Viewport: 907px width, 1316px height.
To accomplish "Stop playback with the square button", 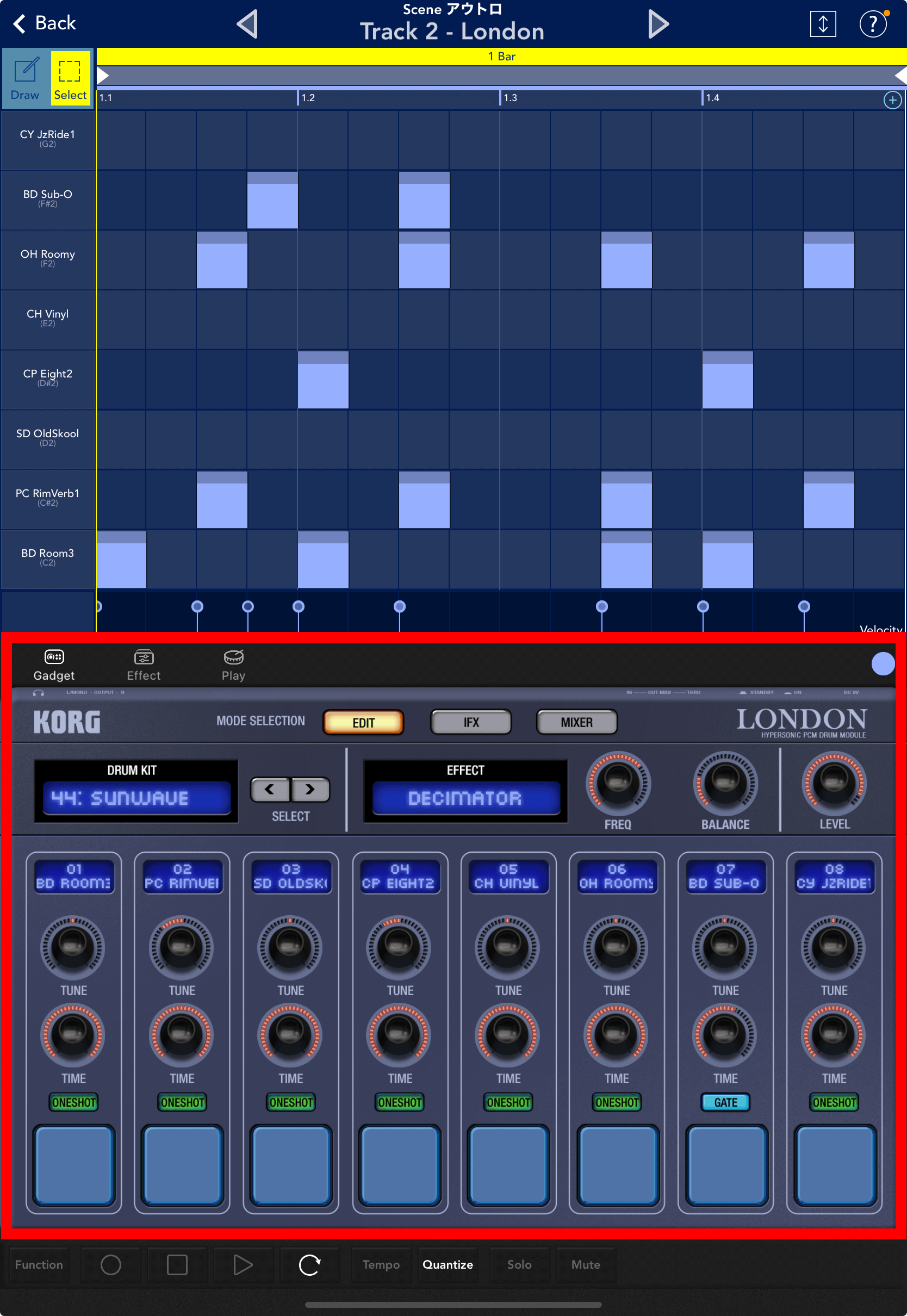I will point(177,1264).
